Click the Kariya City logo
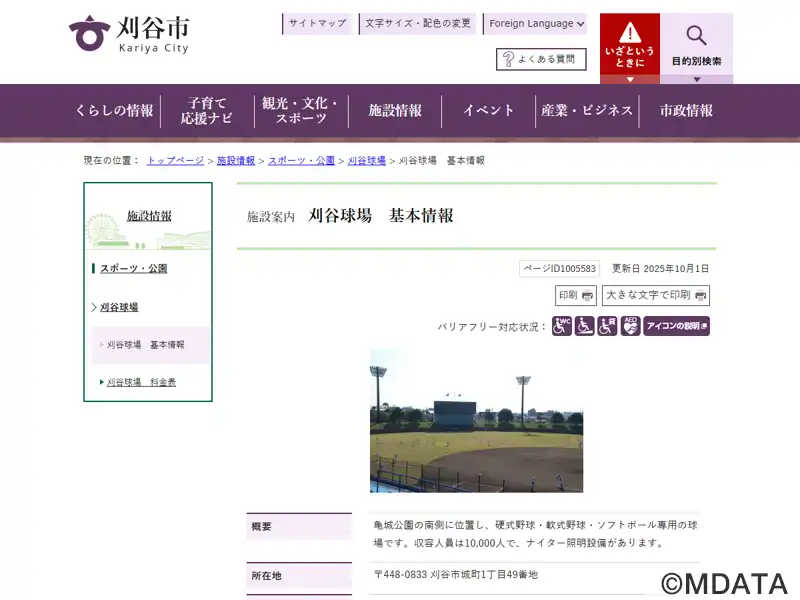Viewport: 800px width, 600px height. point(128,34)
